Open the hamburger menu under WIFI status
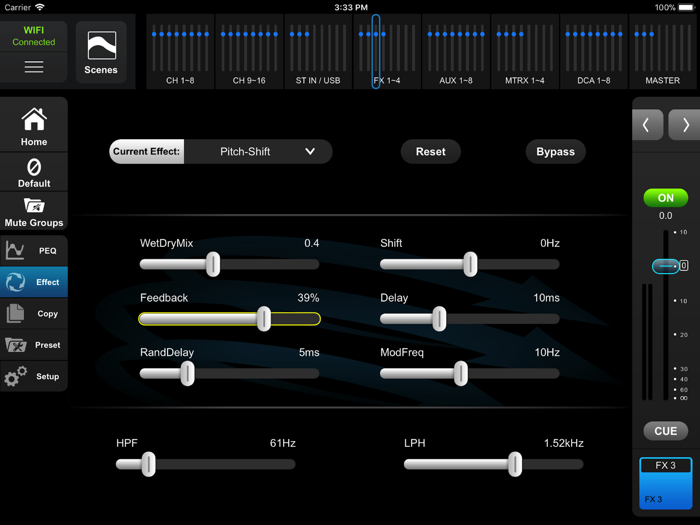 tap(34, 67)
